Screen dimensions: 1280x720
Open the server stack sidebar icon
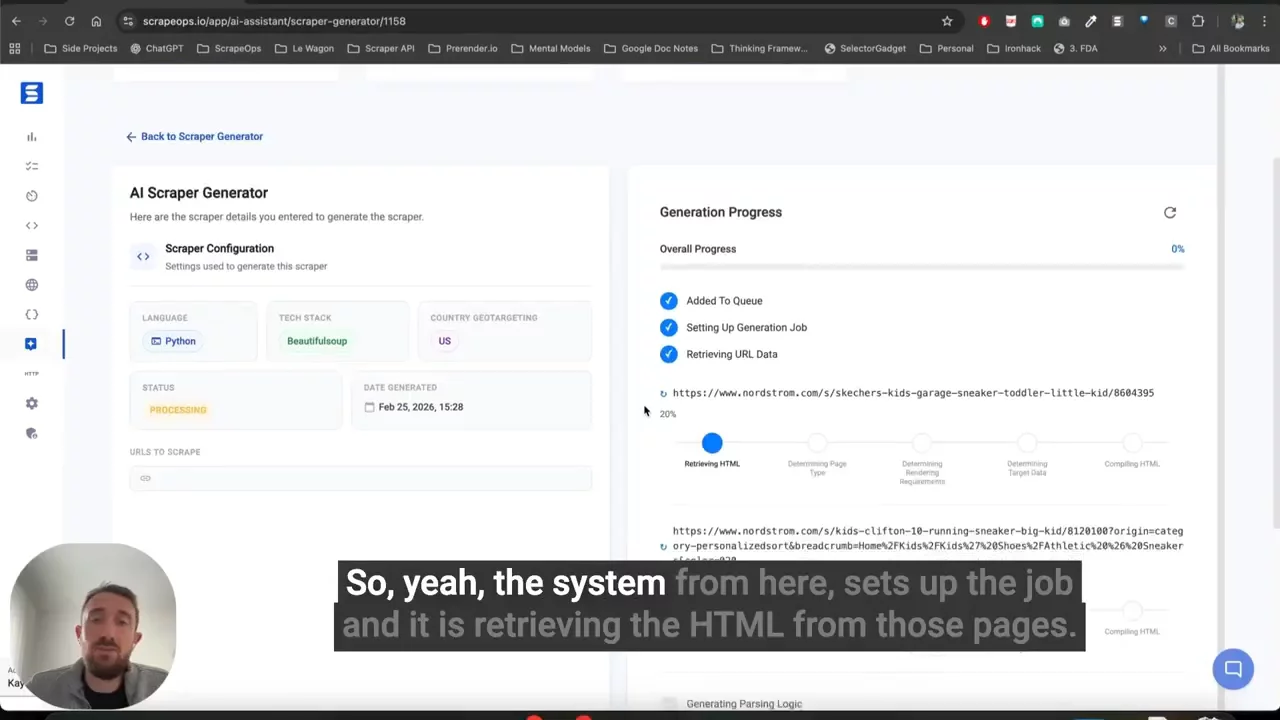pyautogui.click(x=31, y=255)
